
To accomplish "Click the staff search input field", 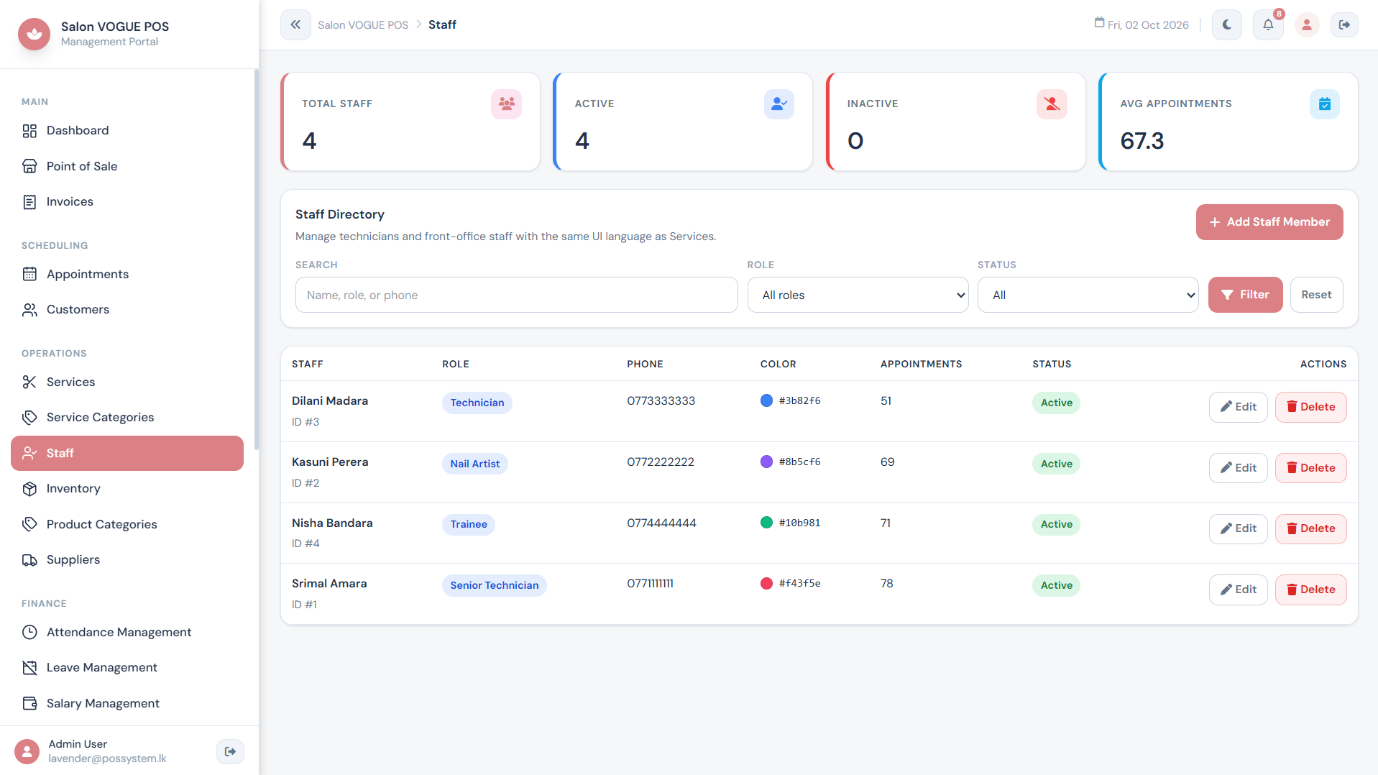I will click(x=516, y=295).
